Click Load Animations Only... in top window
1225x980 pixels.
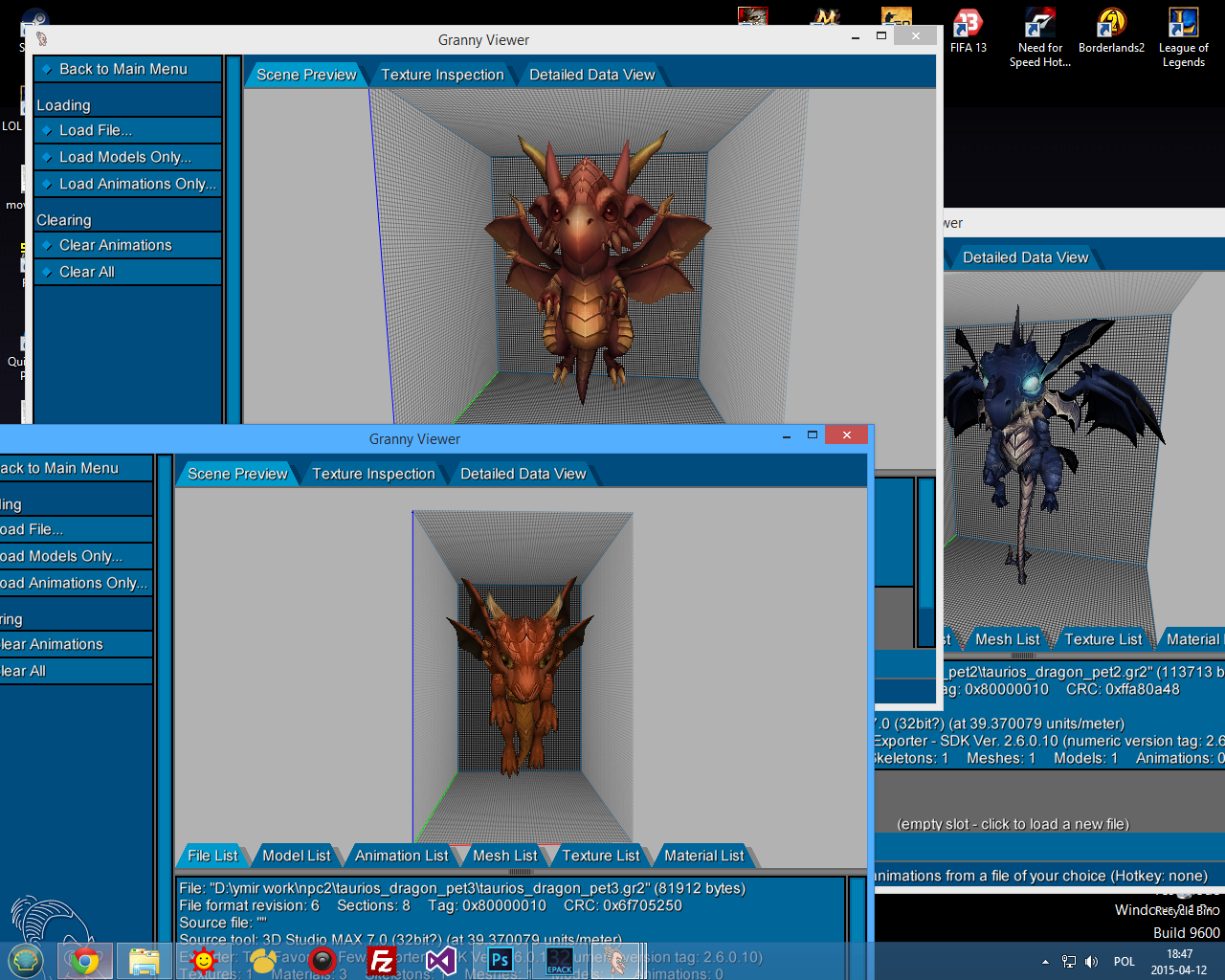128,184
